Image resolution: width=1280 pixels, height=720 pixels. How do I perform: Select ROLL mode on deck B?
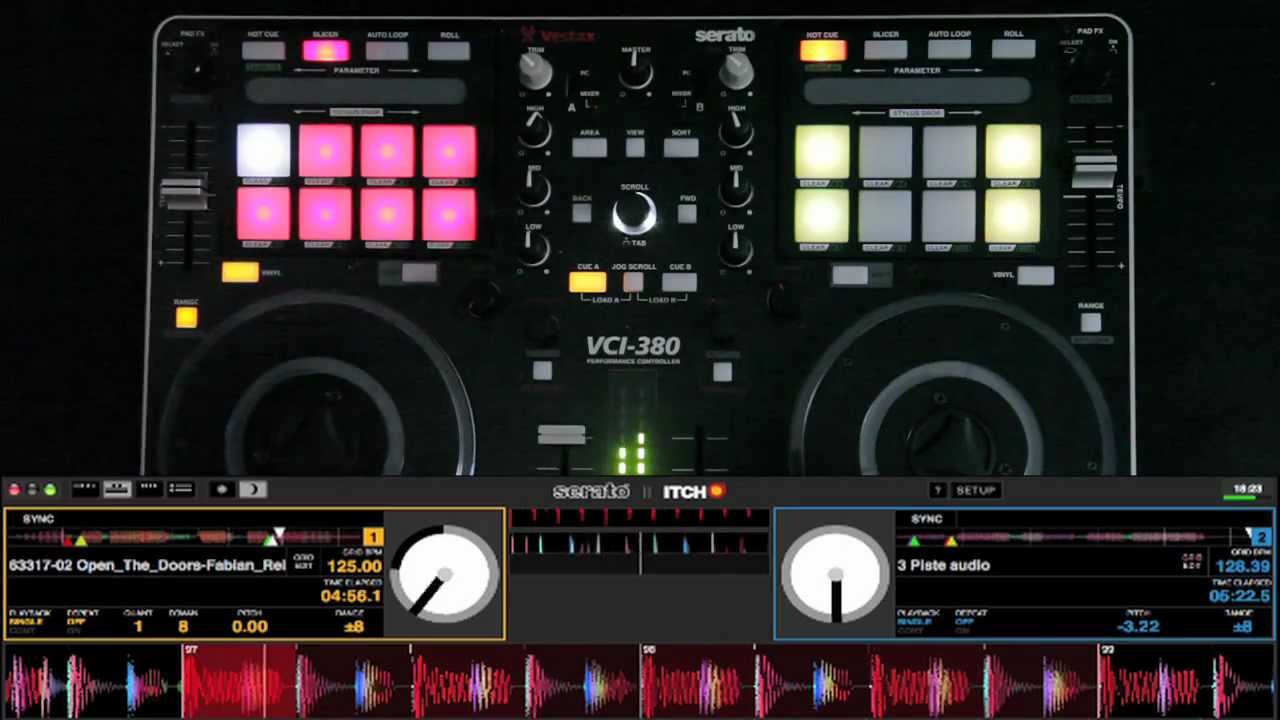[x=1013, y=49]
